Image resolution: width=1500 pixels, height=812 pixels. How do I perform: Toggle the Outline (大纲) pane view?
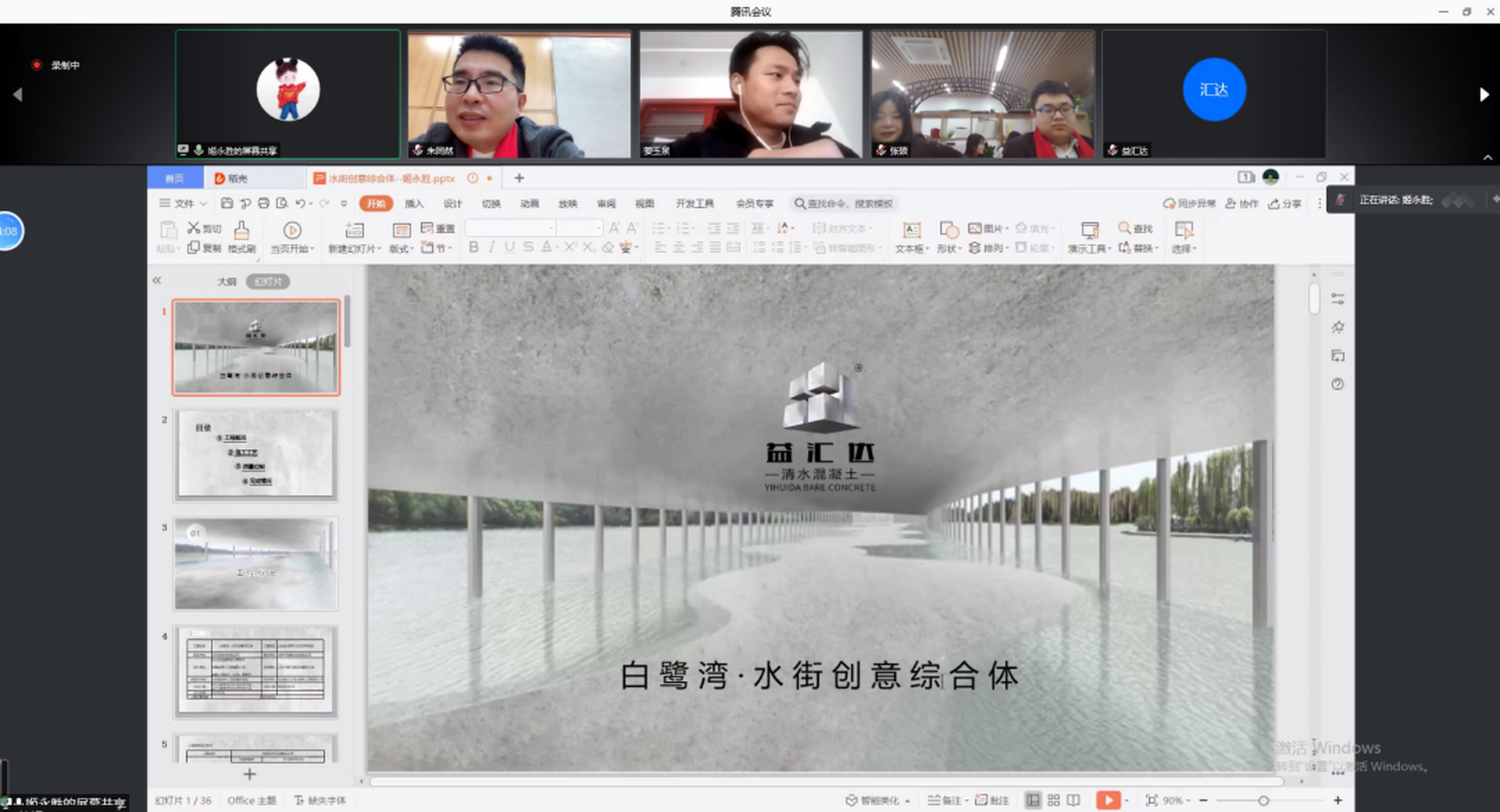227,281
